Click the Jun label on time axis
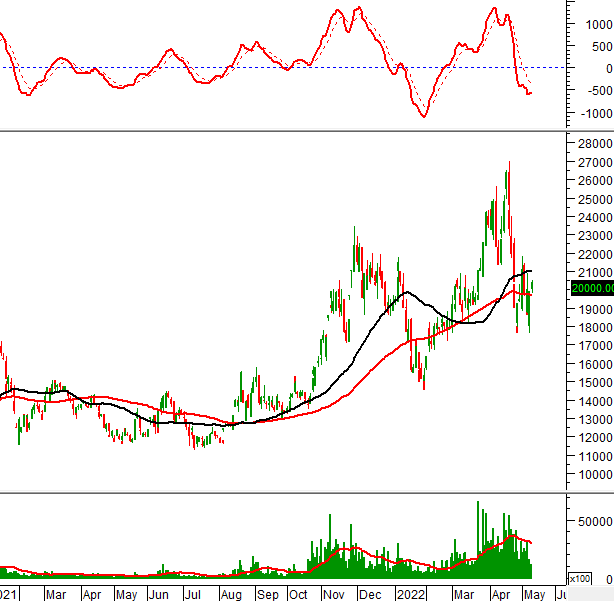 pos(160,594)
